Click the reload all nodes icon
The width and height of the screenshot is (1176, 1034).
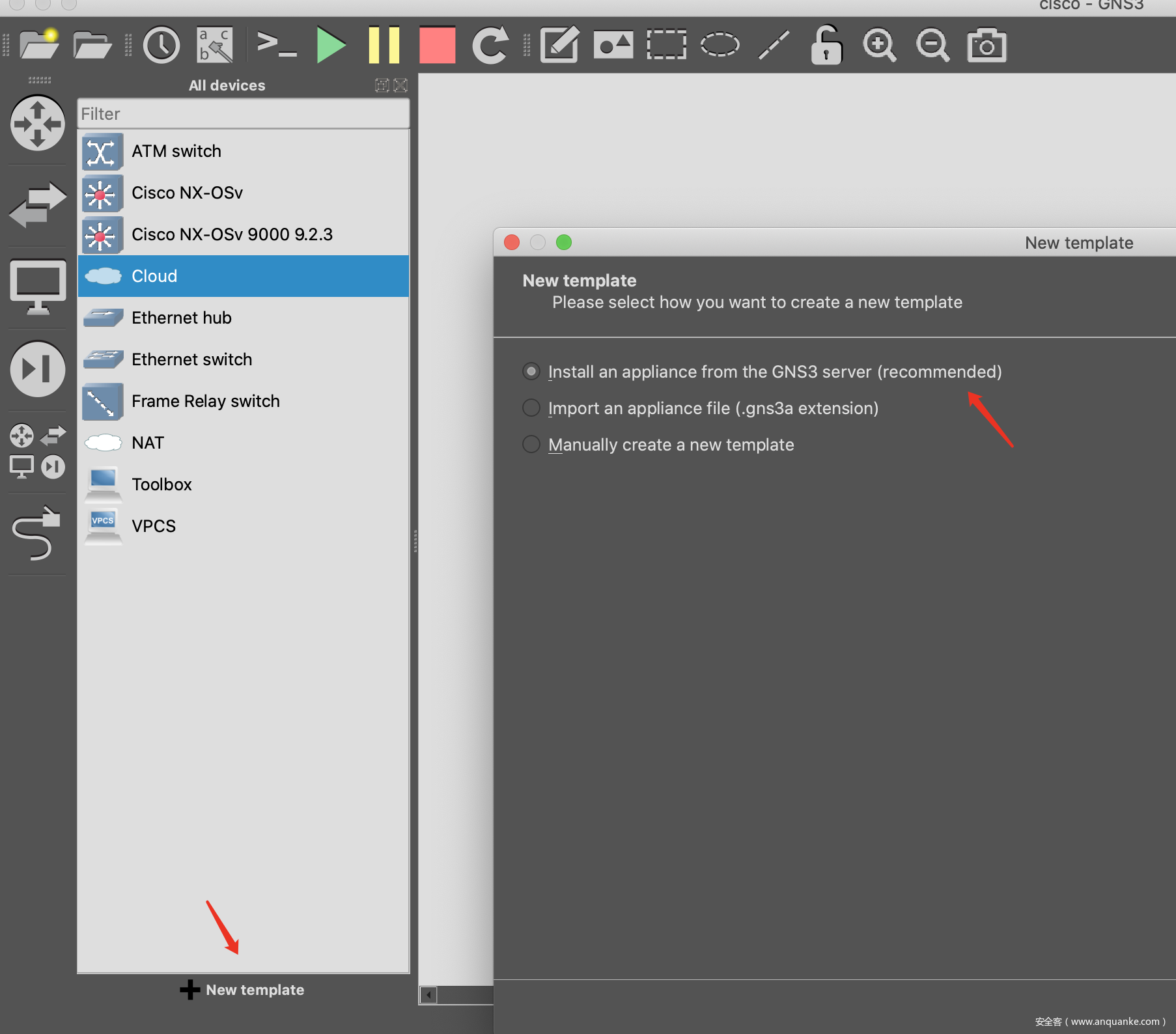[x=490, y=46]
